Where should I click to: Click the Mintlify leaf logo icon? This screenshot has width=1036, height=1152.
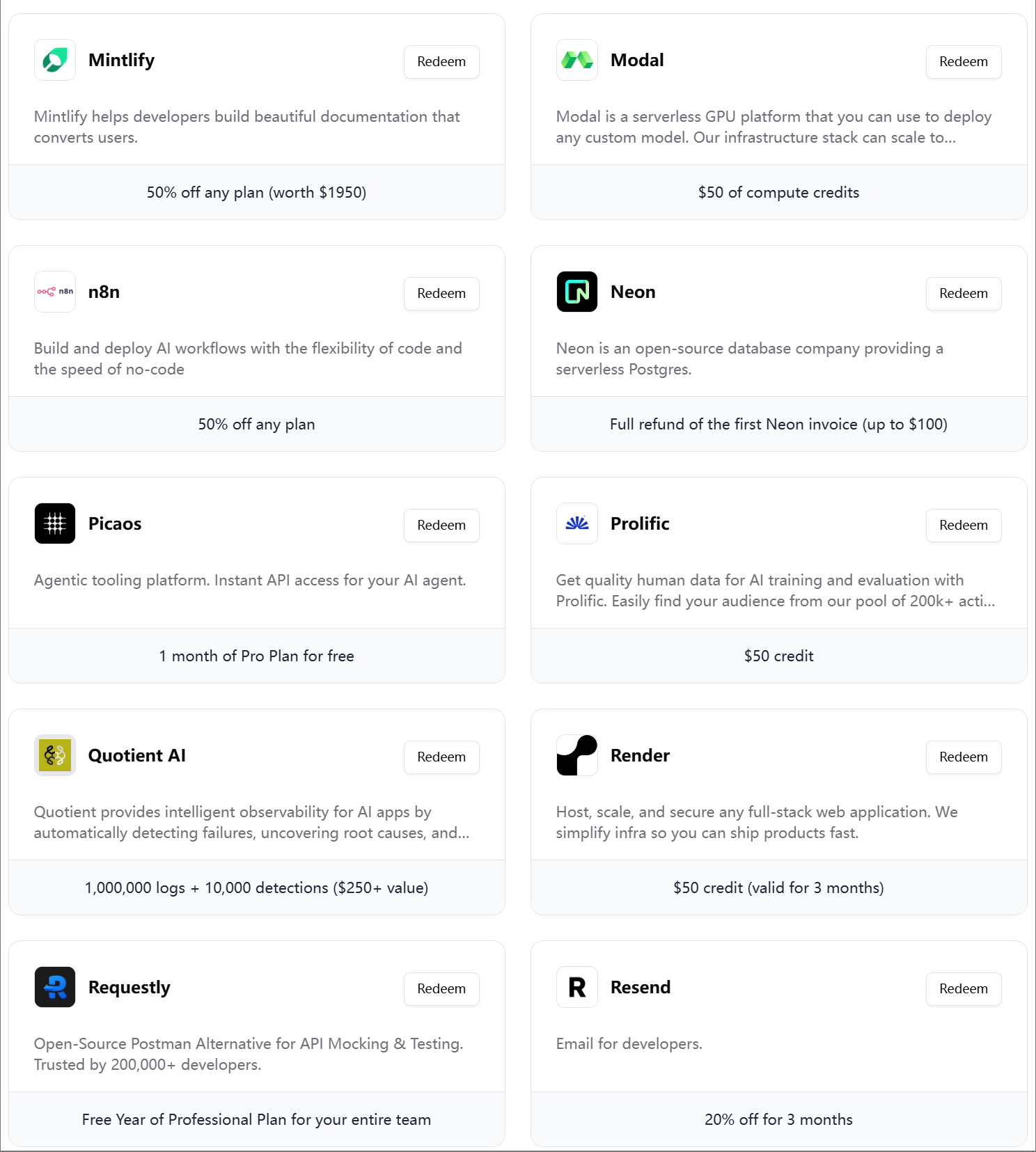(55, 60)
